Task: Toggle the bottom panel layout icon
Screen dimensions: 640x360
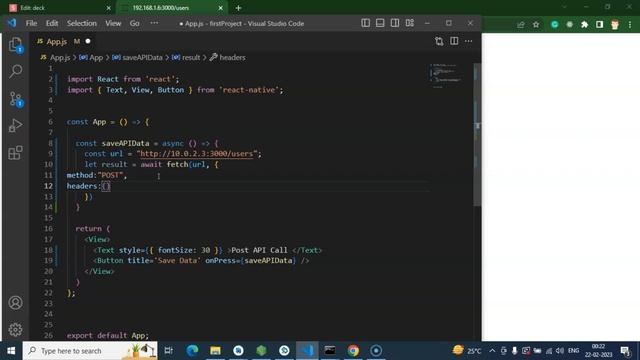Action: coord(380,23)
